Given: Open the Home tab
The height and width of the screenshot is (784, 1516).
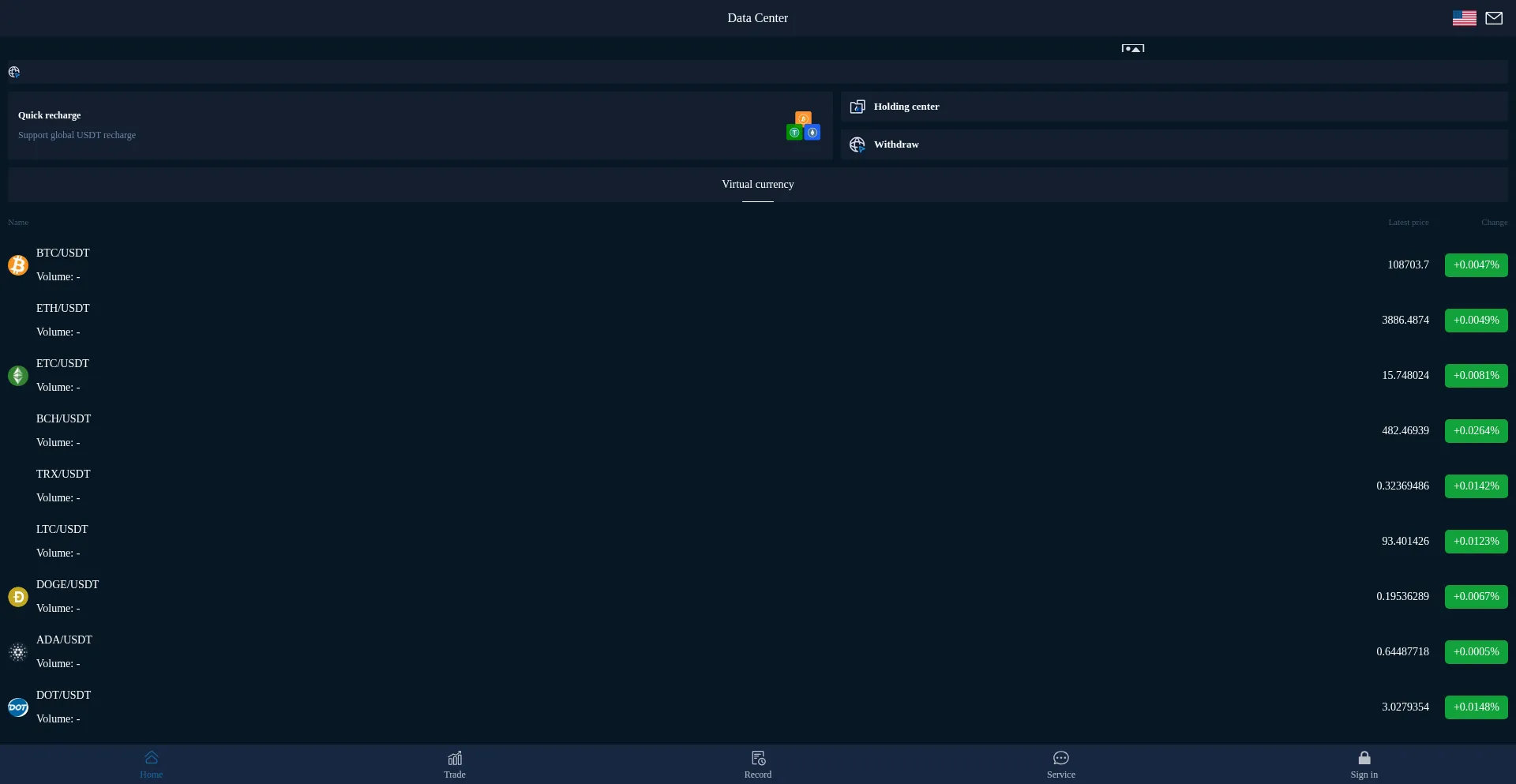Looking at the screenshot, I should pyautogui.click(x=152, y=764).
